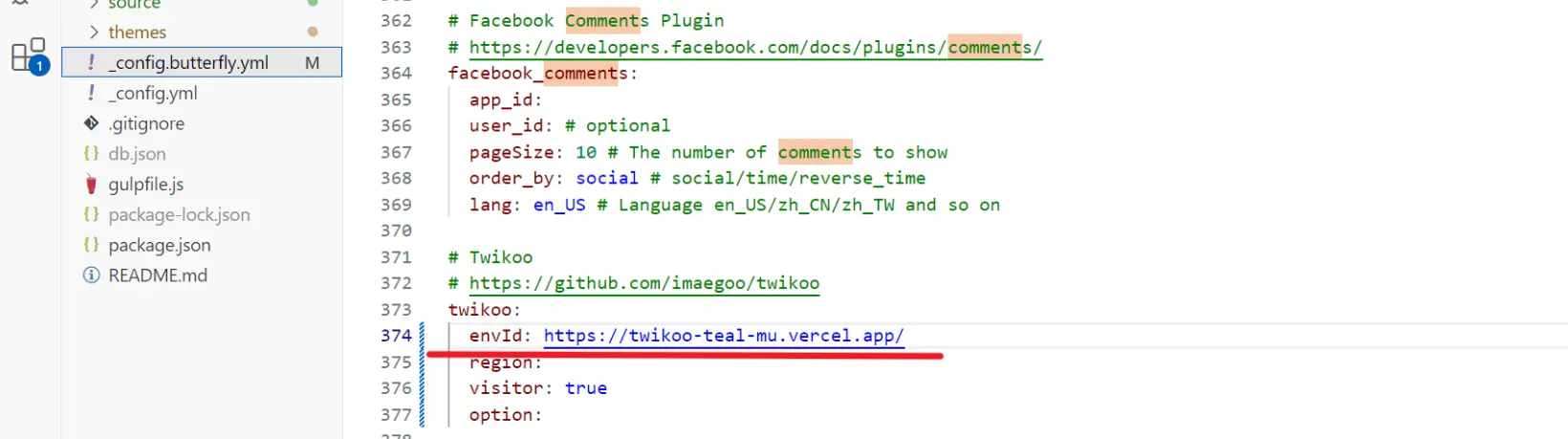Screen dimensions: 1568x439
Task: Open the README.md file
Action: 158,275
